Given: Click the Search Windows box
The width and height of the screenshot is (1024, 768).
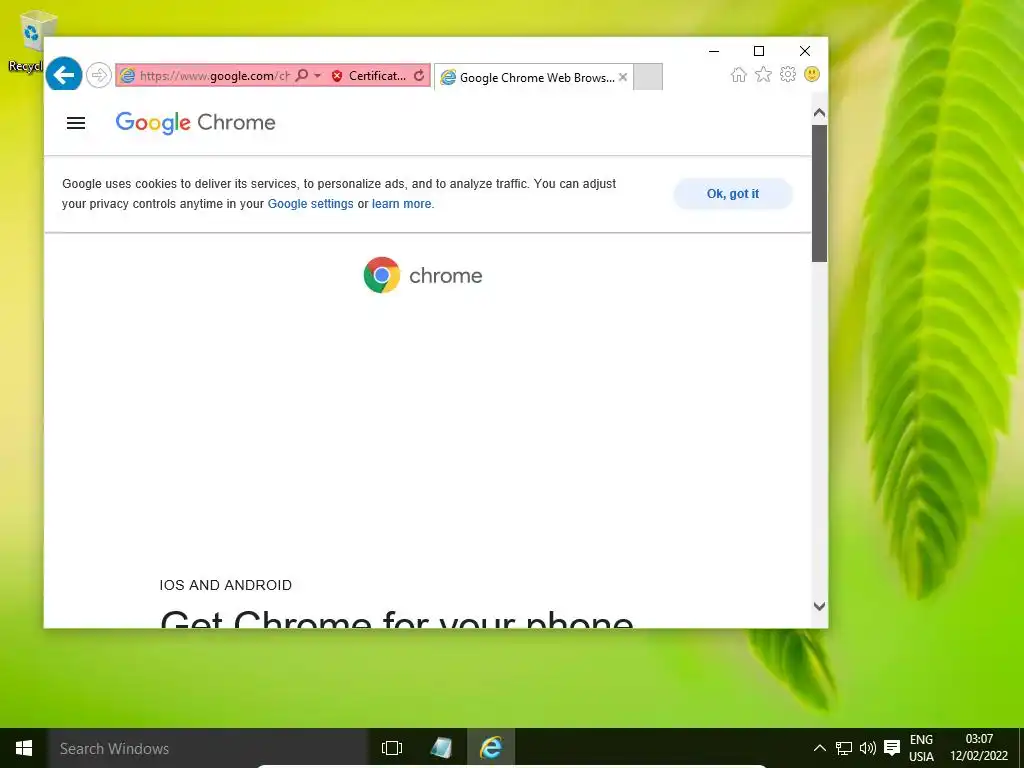Looking at the screenshot, I should tap(208, 748).
